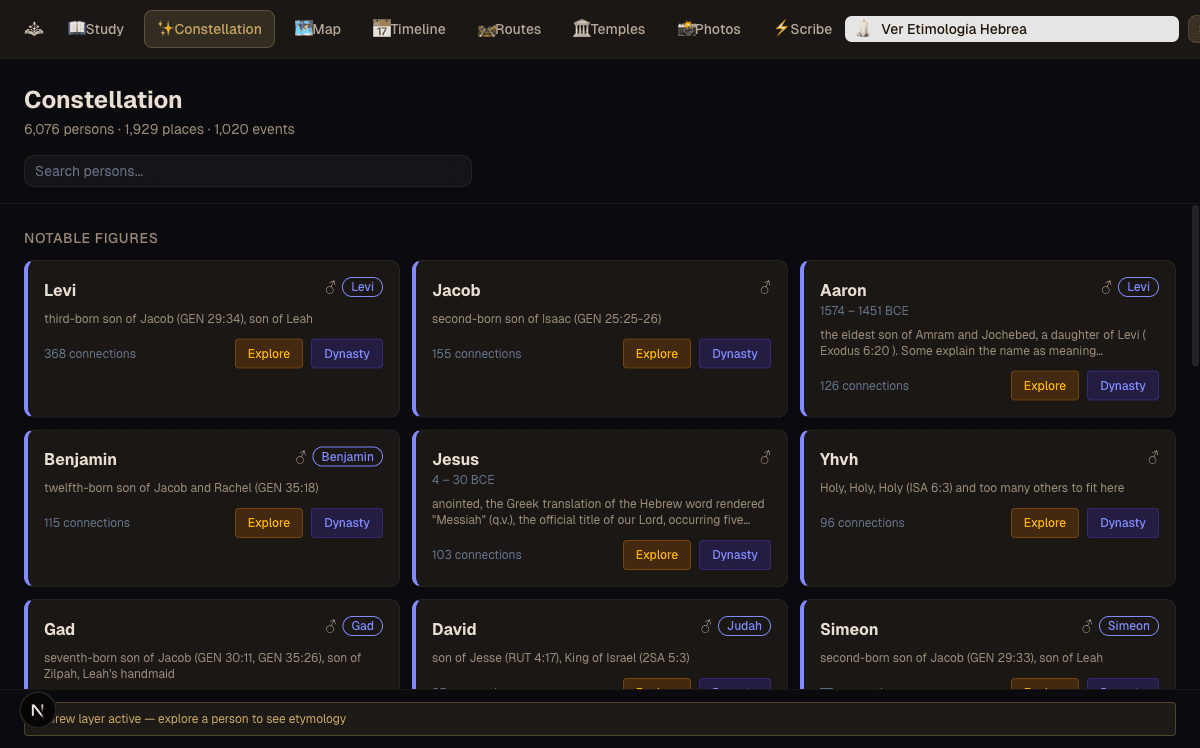The image size is (1200, 748).
Task: Click the round N badge at bottom-left
Action: (37, 711)
